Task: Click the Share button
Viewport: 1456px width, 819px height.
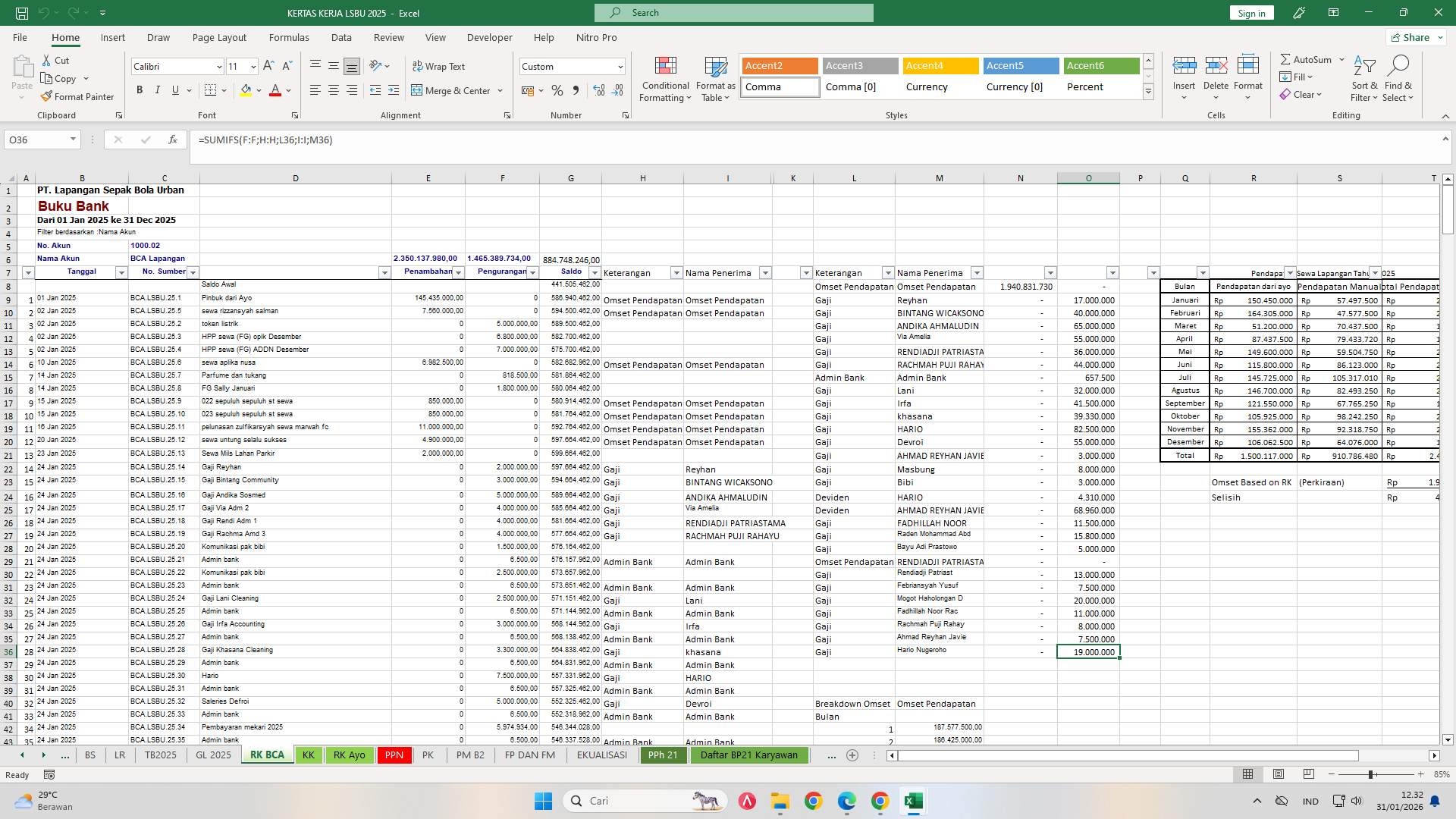Action: (x=1414, y=36)
